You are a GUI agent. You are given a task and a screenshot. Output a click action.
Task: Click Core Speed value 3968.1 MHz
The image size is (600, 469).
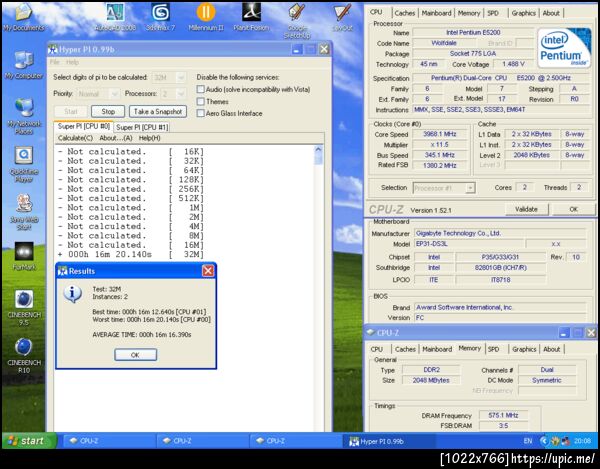click(x=439, y=134)
